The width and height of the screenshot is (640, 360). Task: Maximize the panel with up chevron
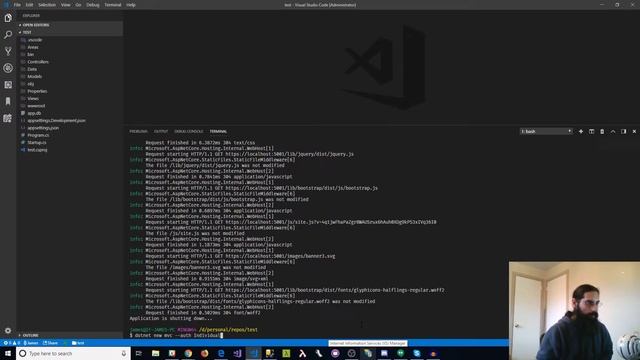click(613, 131)
